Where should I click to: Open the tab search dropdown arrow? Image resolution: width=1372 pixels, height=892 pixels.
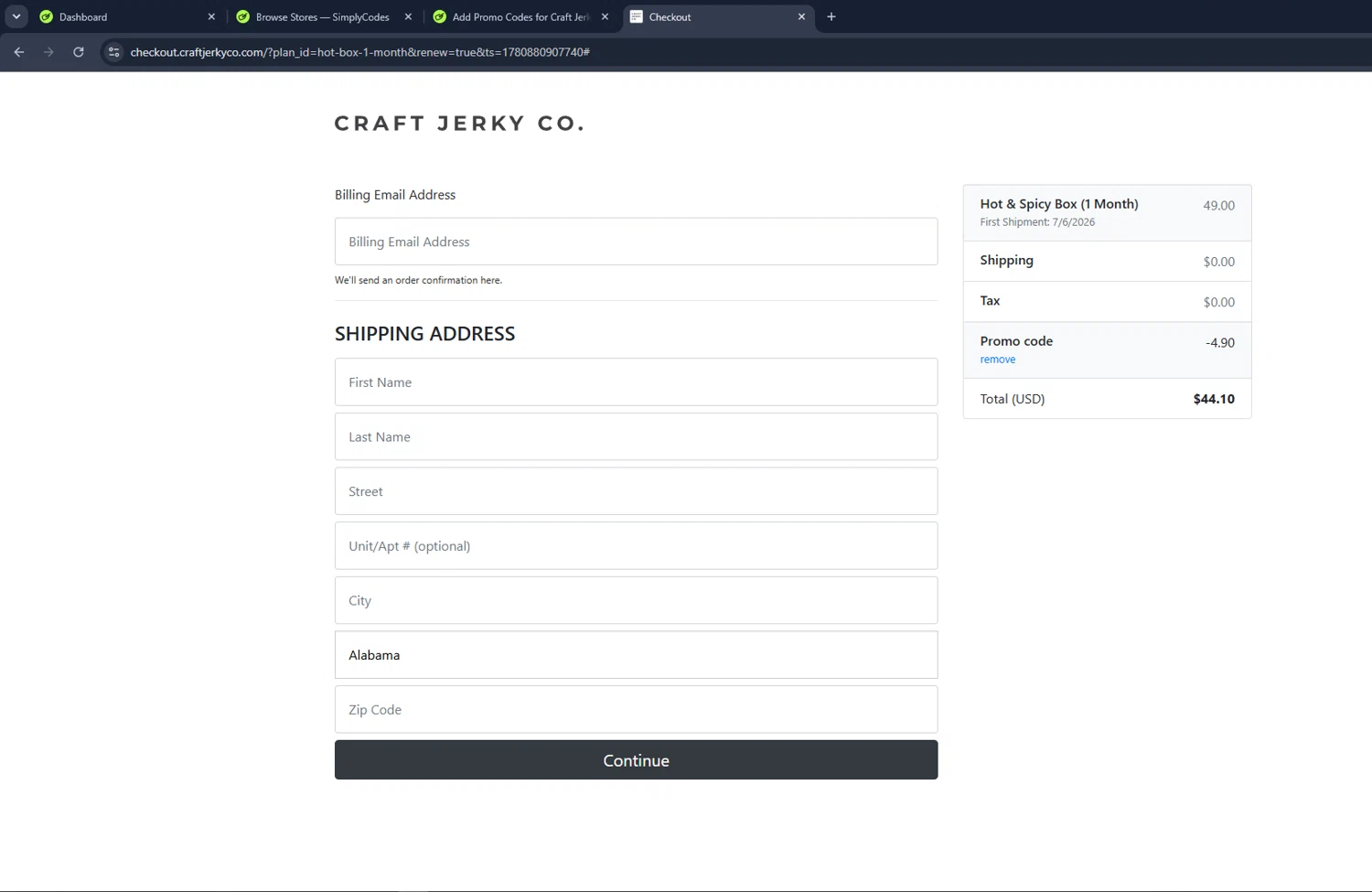[16, 16]
